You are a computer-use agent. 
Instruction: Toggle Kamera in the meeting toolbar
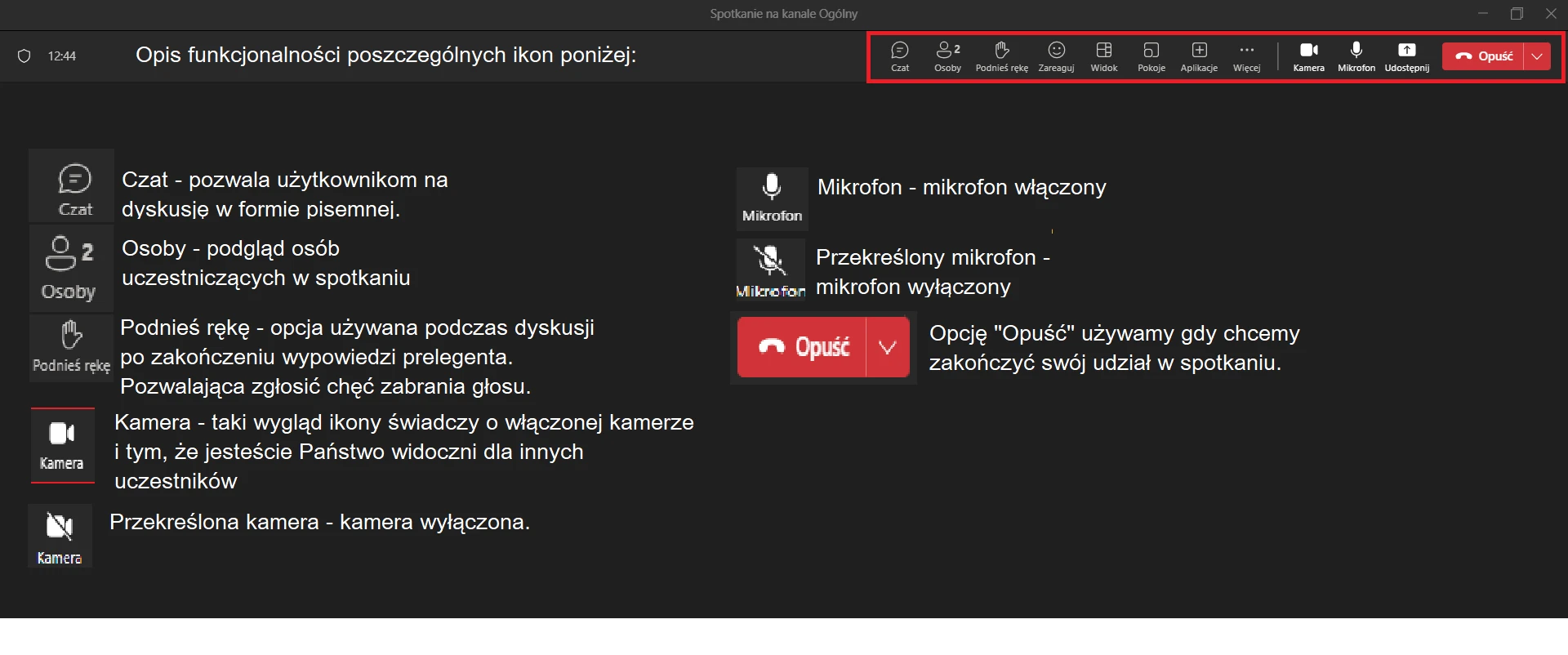[1308, 56]
